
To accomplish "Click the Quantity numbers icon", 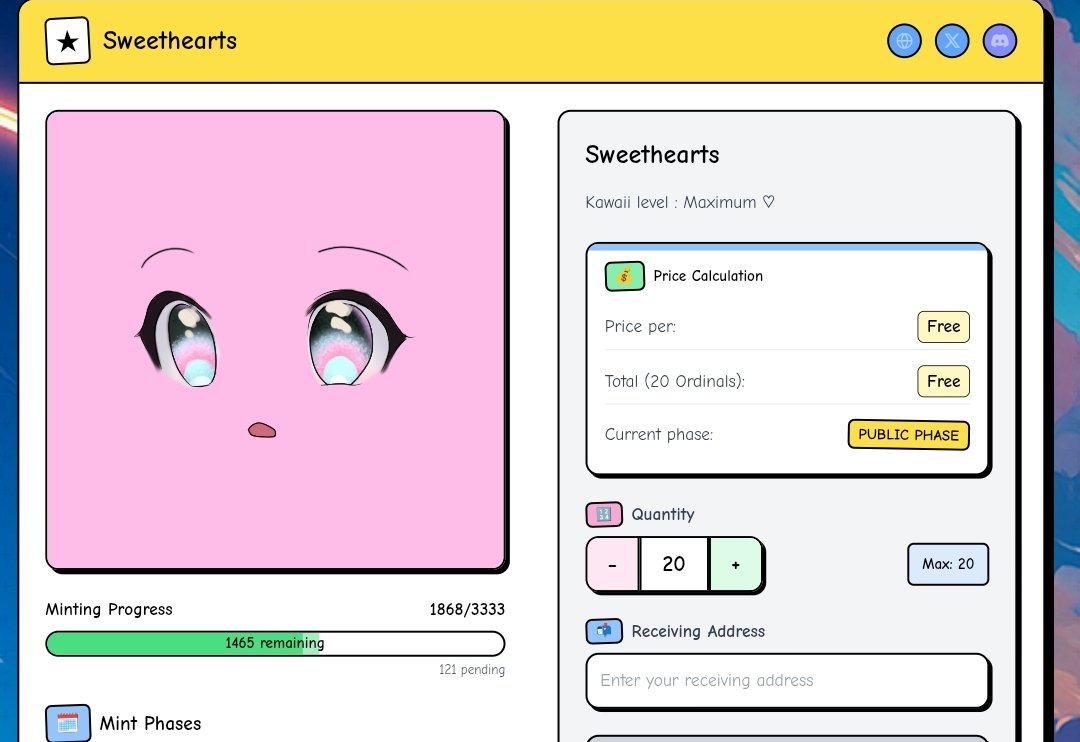I will (x=604, y=514).
